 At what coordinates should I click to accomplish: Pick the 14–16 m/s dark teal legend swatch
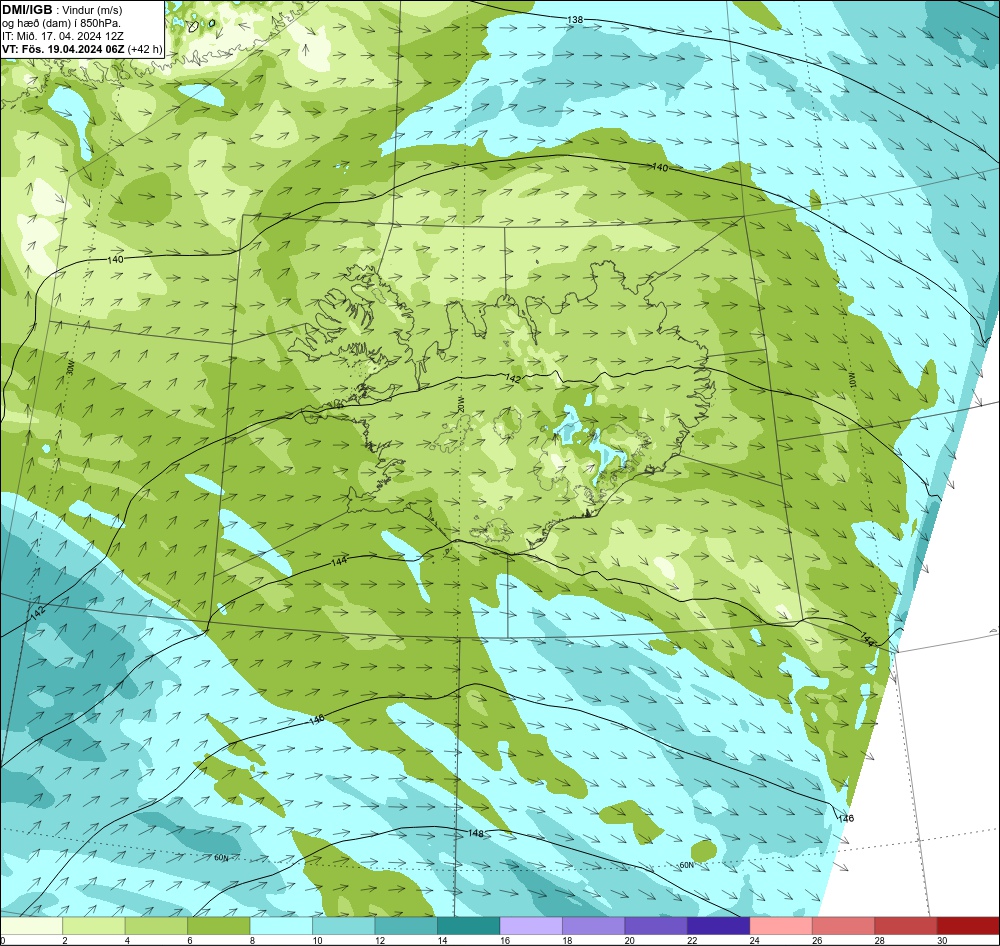[x=469, y=926]
